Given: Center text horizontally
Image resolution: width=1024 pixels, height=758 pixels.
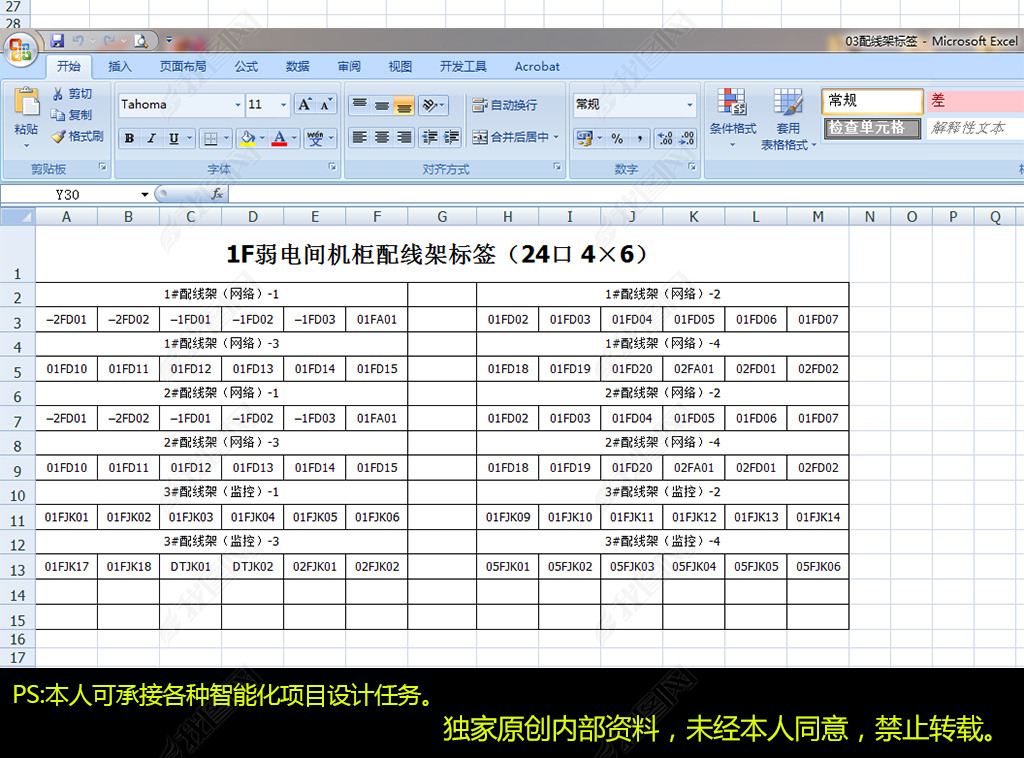Looking at the screenshot, I should click(x=382, y=137).
